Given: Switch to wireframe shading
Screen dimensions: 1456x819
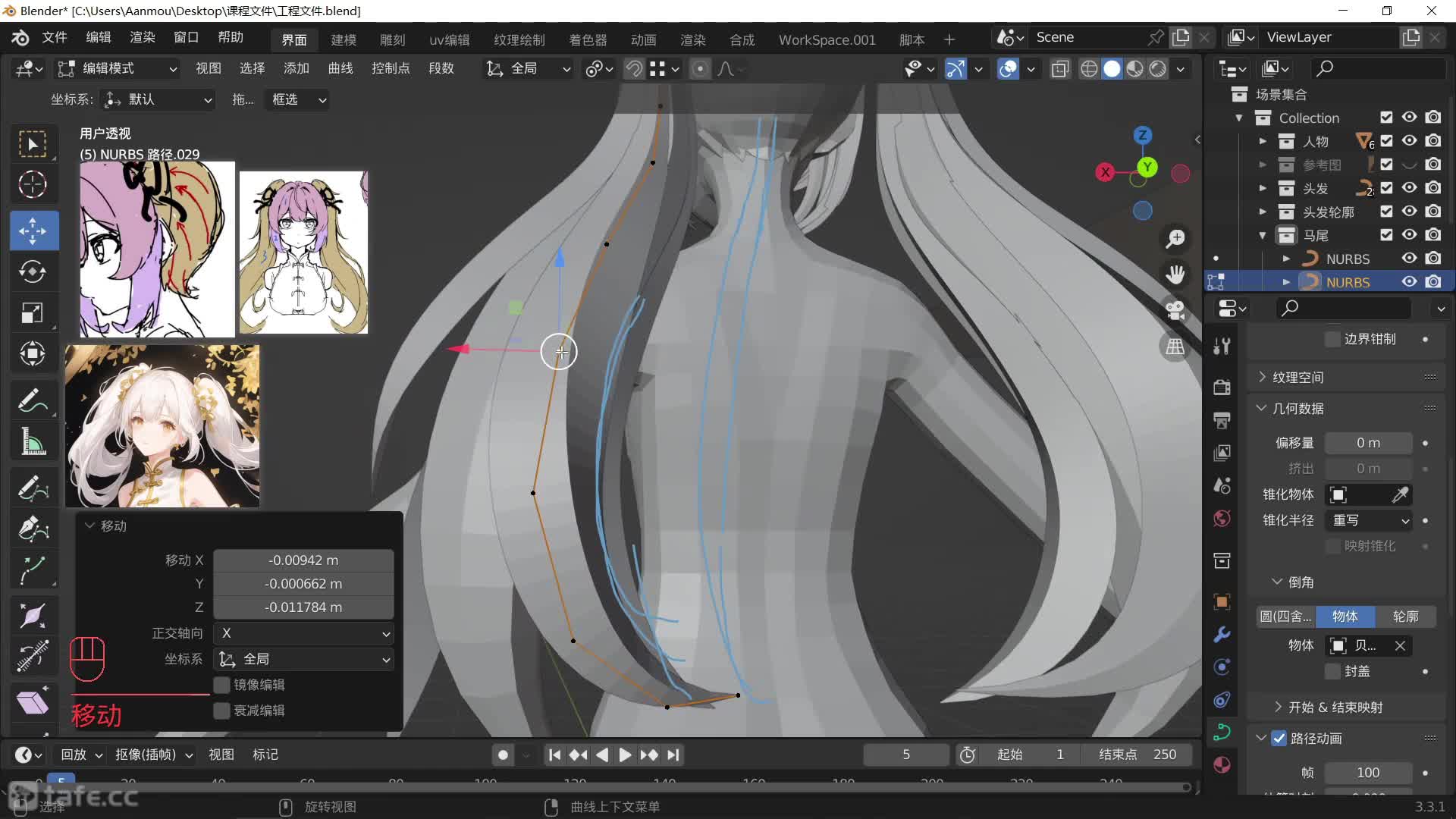Looking at the screenshot, I should (1089, 69).
